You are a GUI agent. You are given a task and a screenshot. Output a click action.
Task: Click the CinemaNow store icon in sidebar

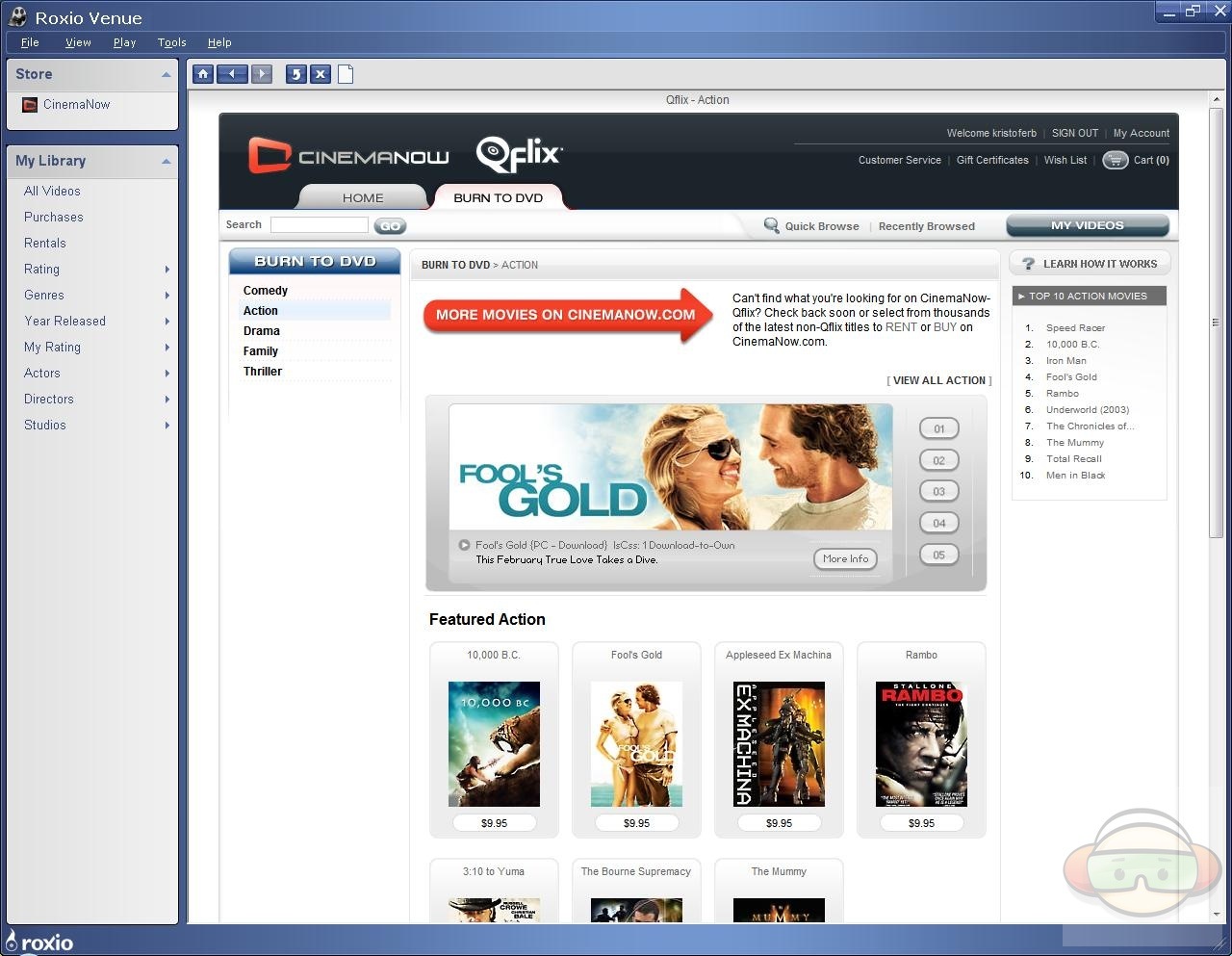click(x=30, y=105)
